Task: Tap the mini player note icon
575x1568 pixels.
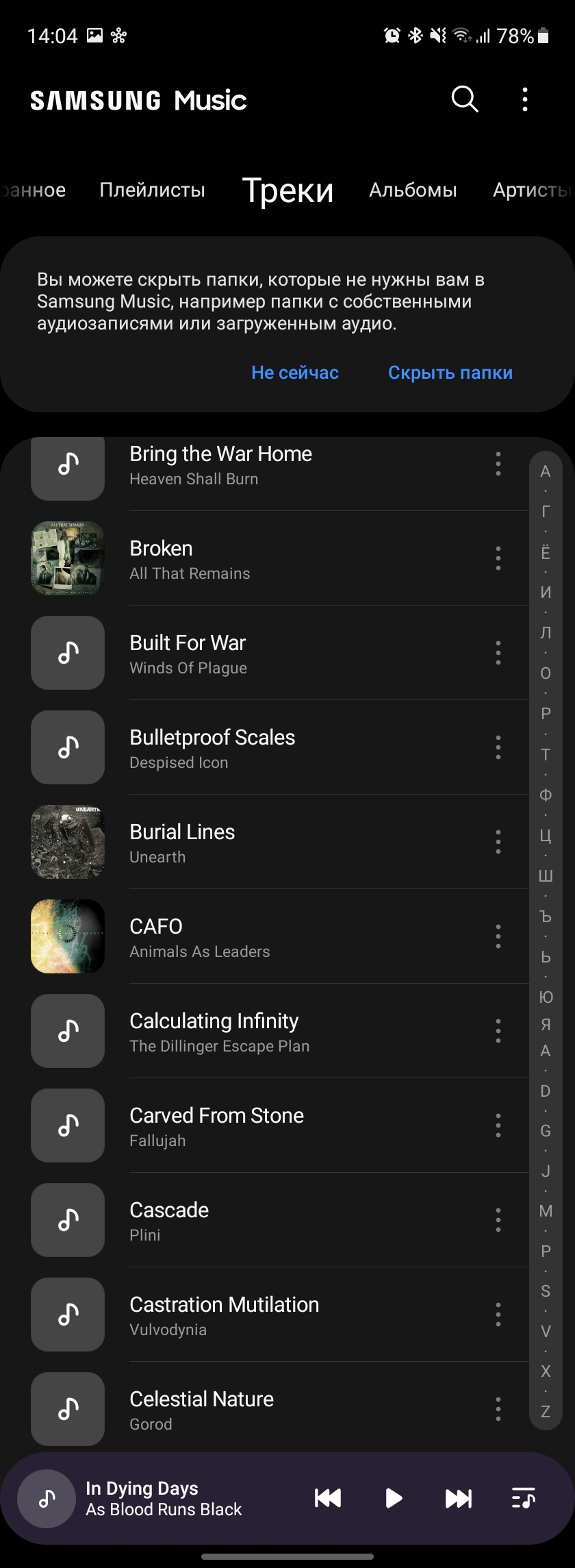Action: tap(47, 1498)
